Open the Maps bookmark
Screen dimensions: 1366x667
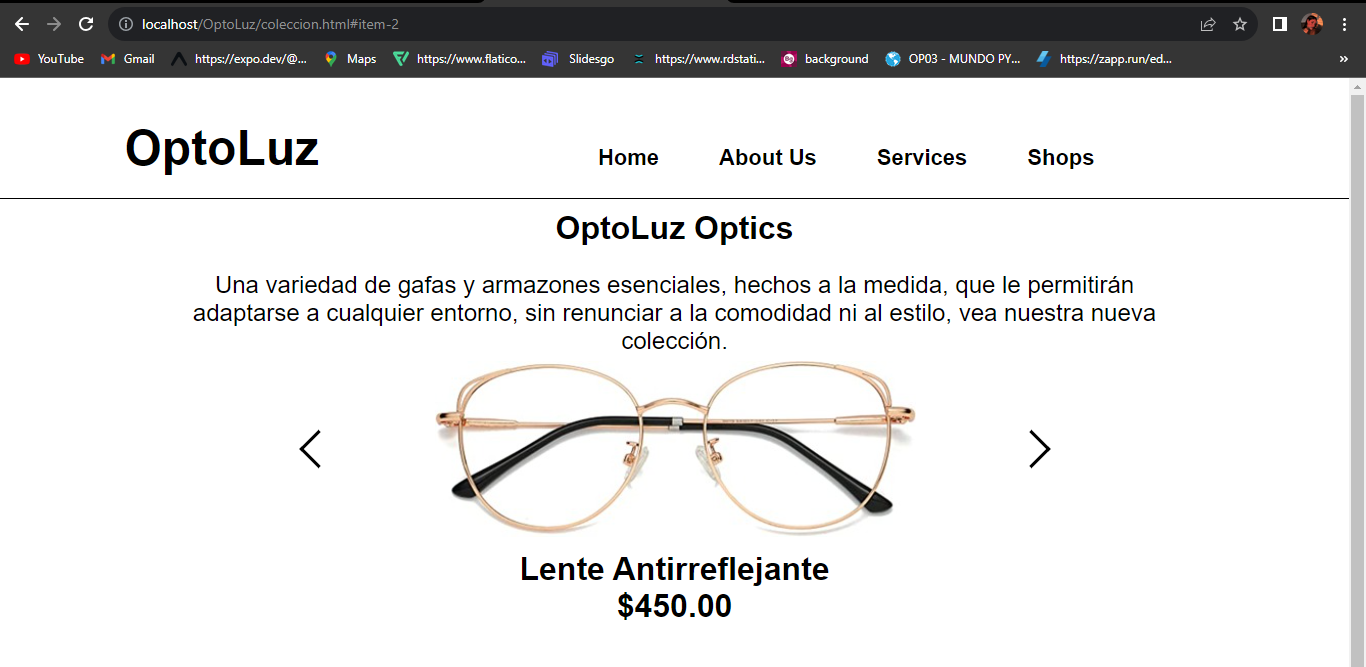(350, 59)
